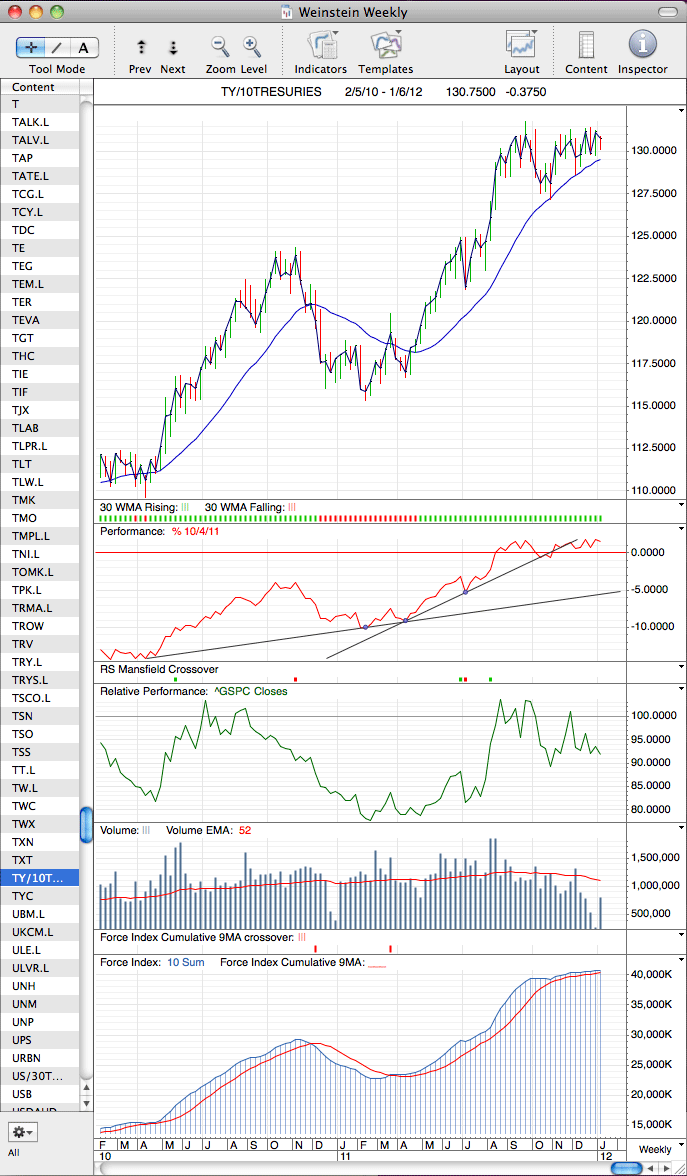Select symbol TSN in the list

(40, 716)
